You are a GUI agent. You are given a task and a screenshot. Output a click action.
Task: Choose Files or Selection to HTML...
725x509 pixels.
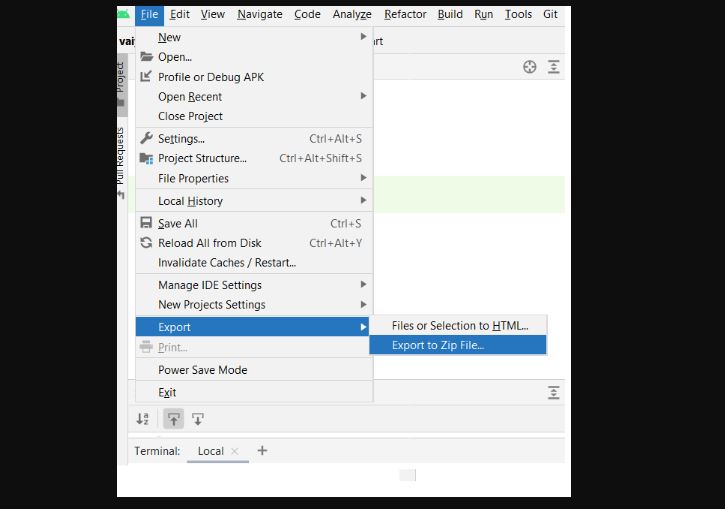(x=458, y=325)
